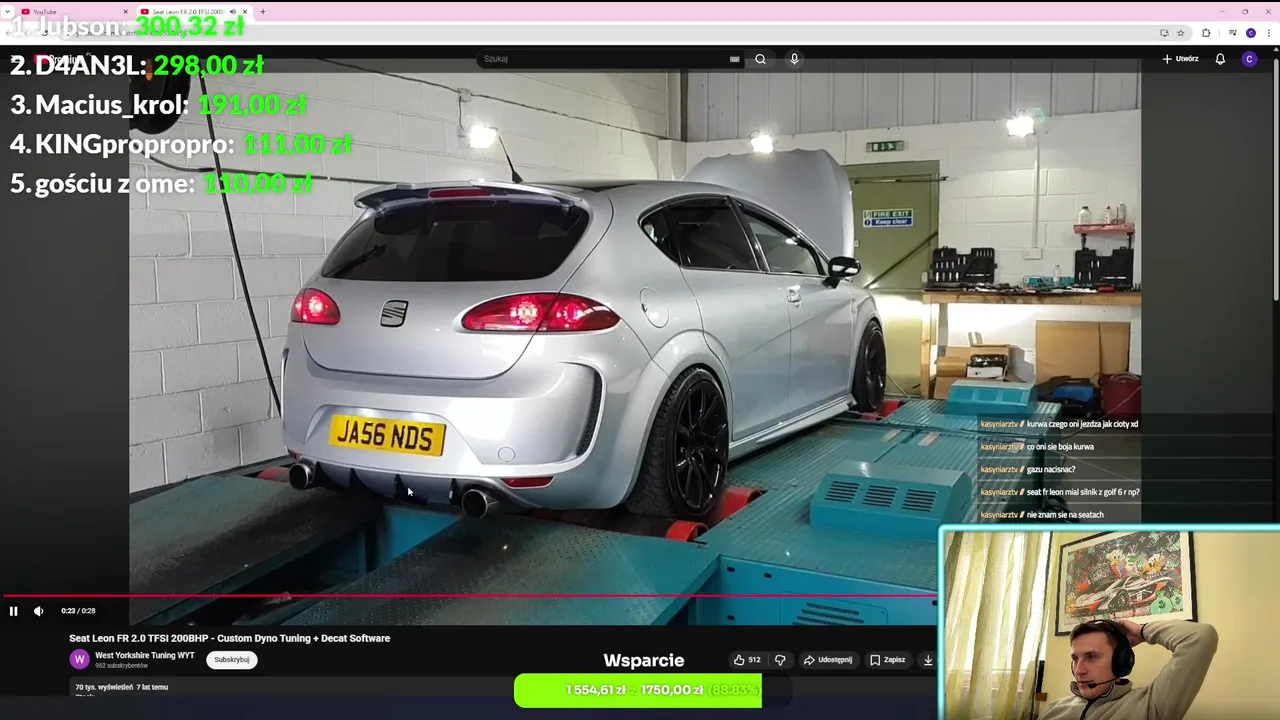Save the video using Zapisz
1280x720 pixels.
click(x=887, y=660)
